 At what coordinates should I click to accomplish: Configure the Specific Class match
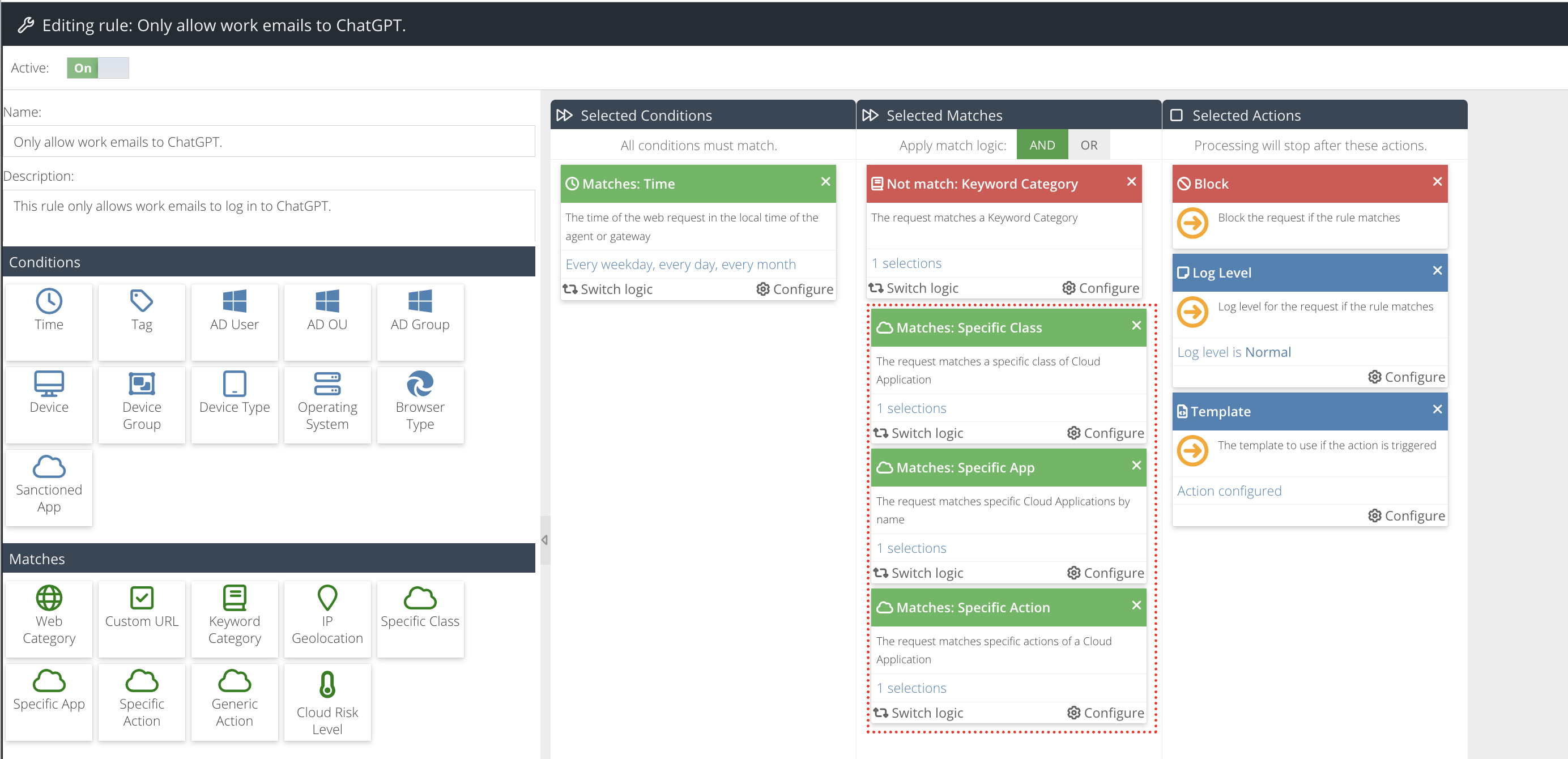[1106, 433]
